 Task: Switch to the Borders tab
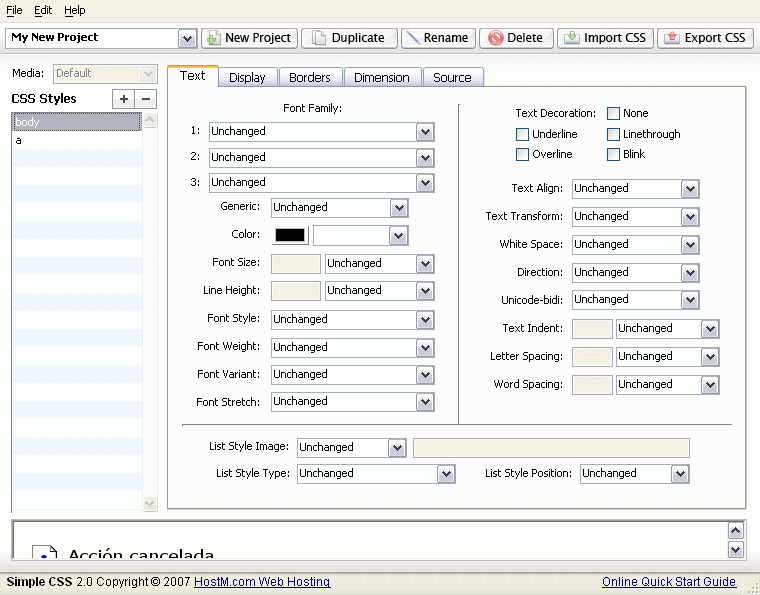pos(310,78)
